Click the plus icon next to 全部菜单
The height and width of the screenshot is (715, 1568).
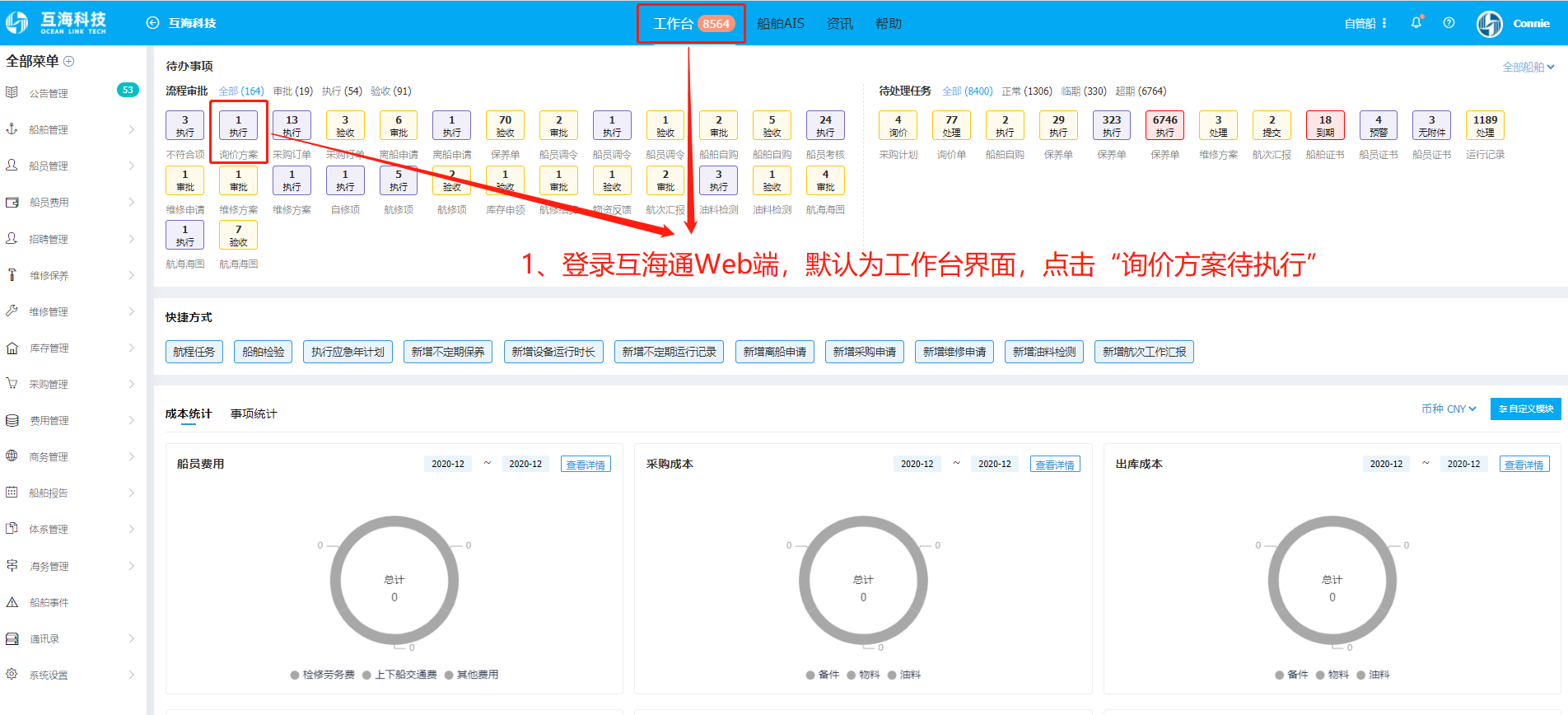point(69,61)
